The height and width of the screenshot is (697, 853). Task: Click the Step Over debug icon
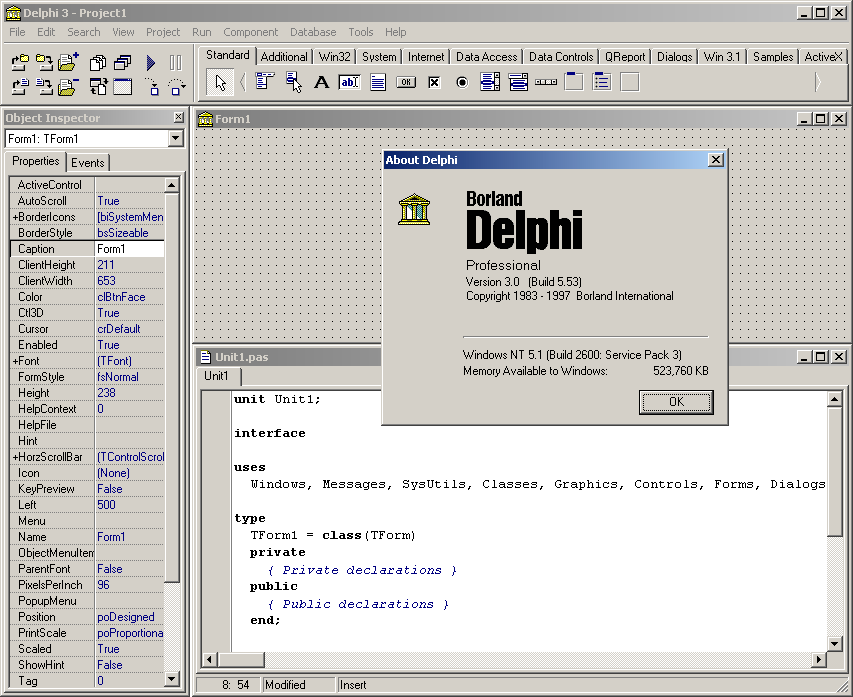pos(176,87)
